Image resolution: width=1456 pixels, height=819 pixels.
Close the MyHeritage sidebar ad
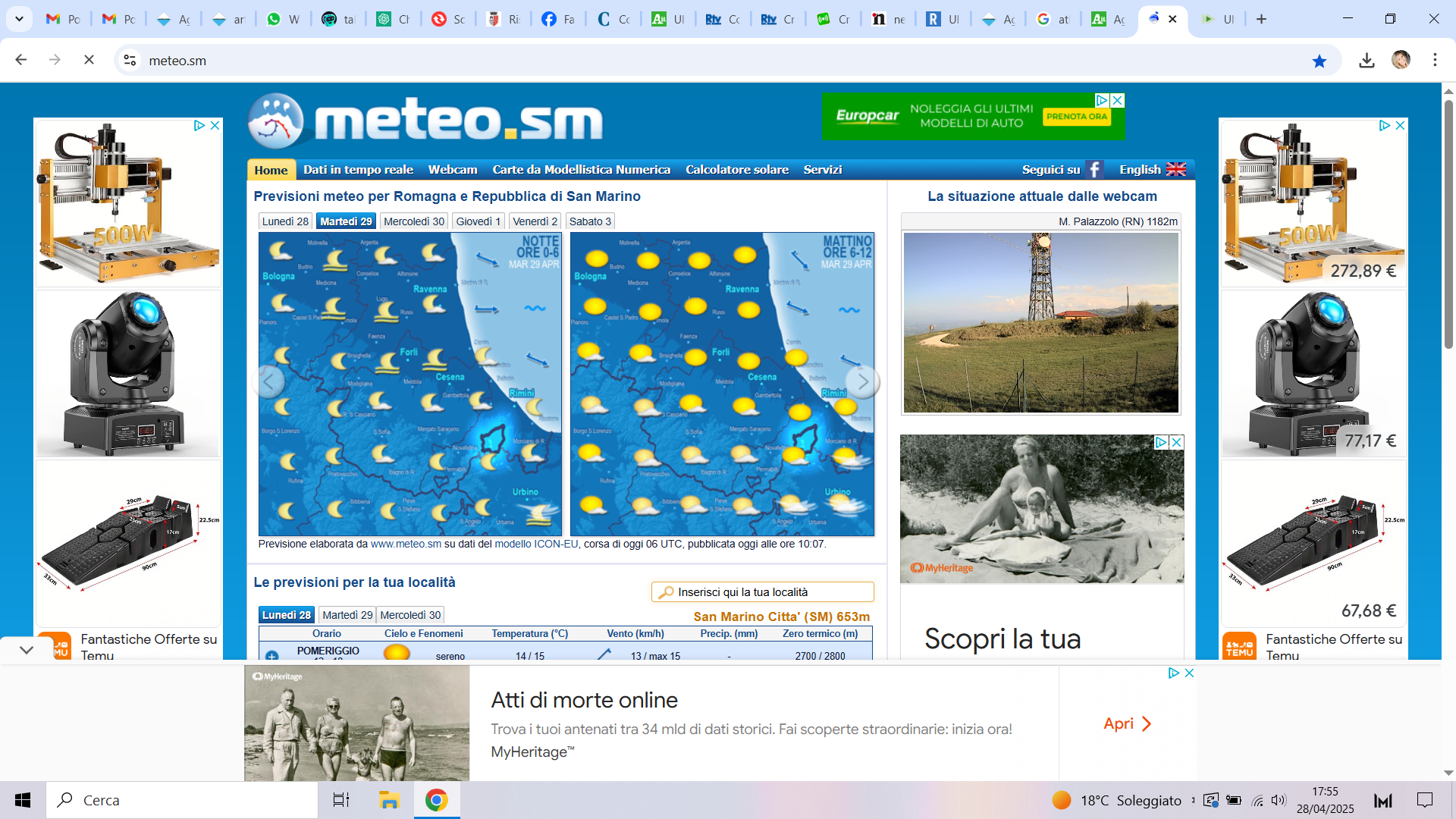click(1176, 442)
